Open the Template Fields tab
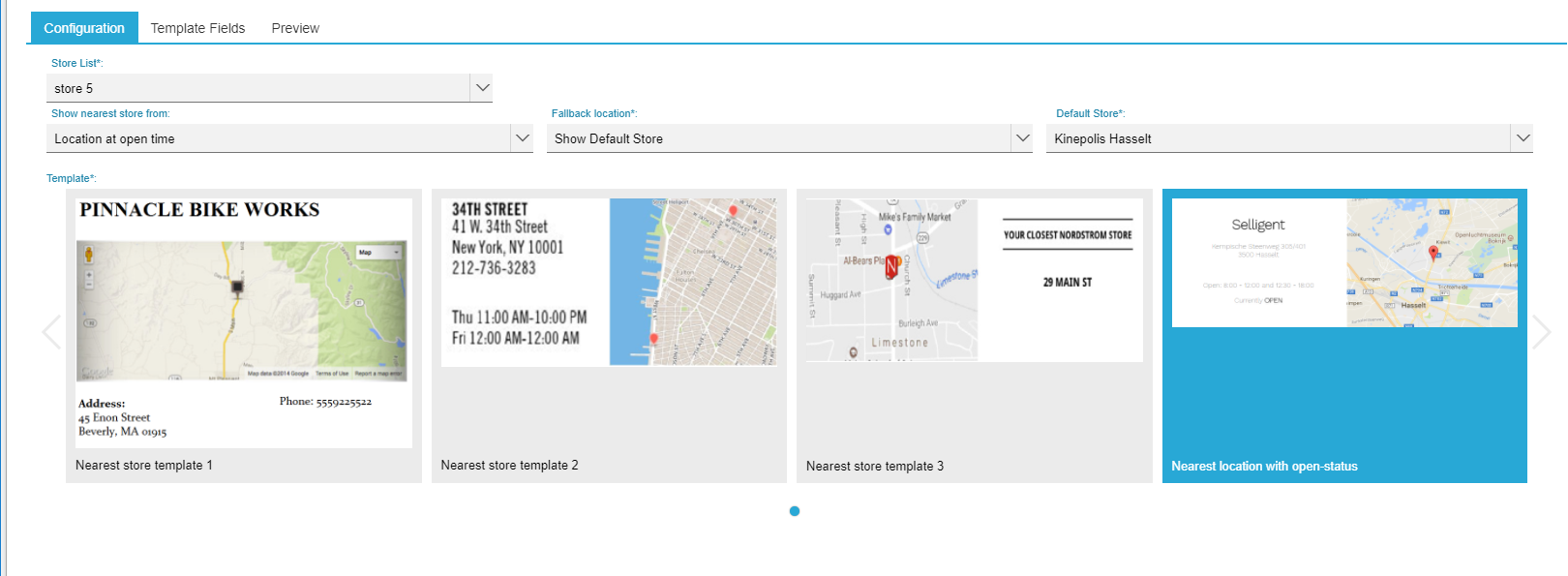The height and width of the screenshot is (576, 1568). click(197, 28)
